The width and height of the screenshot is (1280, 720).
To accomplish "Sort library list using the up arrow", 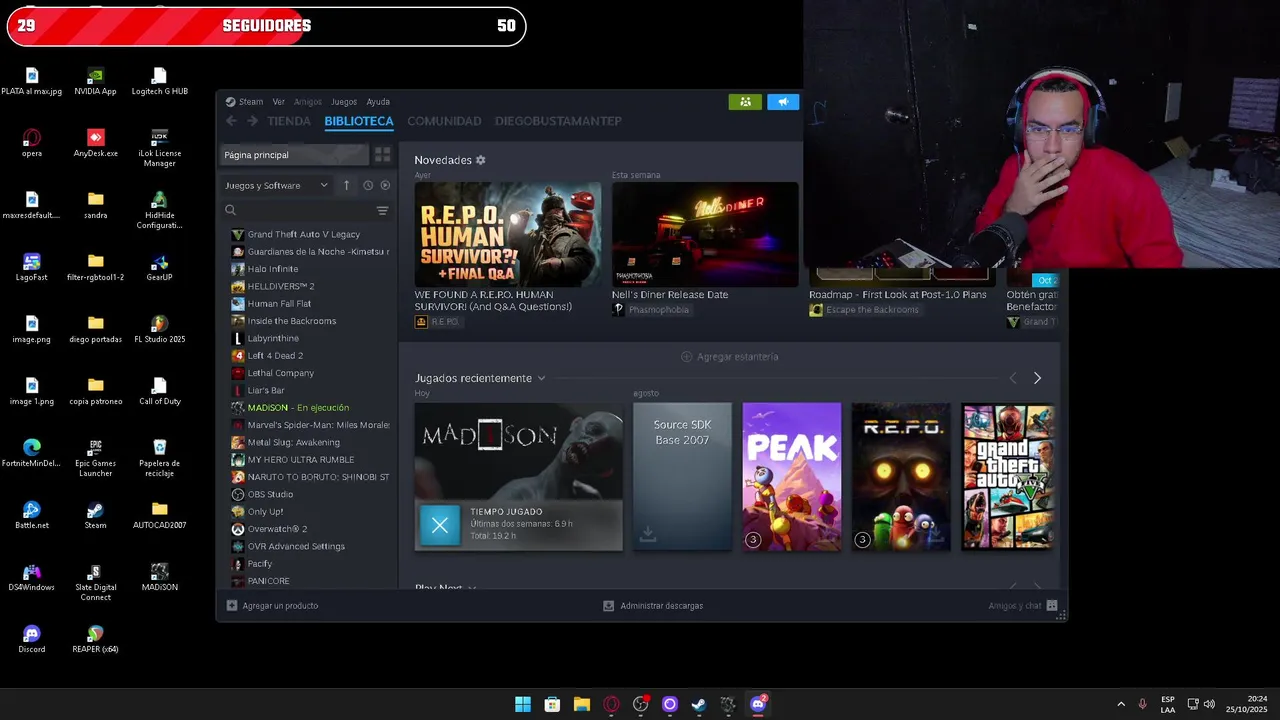I will tap(346, 185).
